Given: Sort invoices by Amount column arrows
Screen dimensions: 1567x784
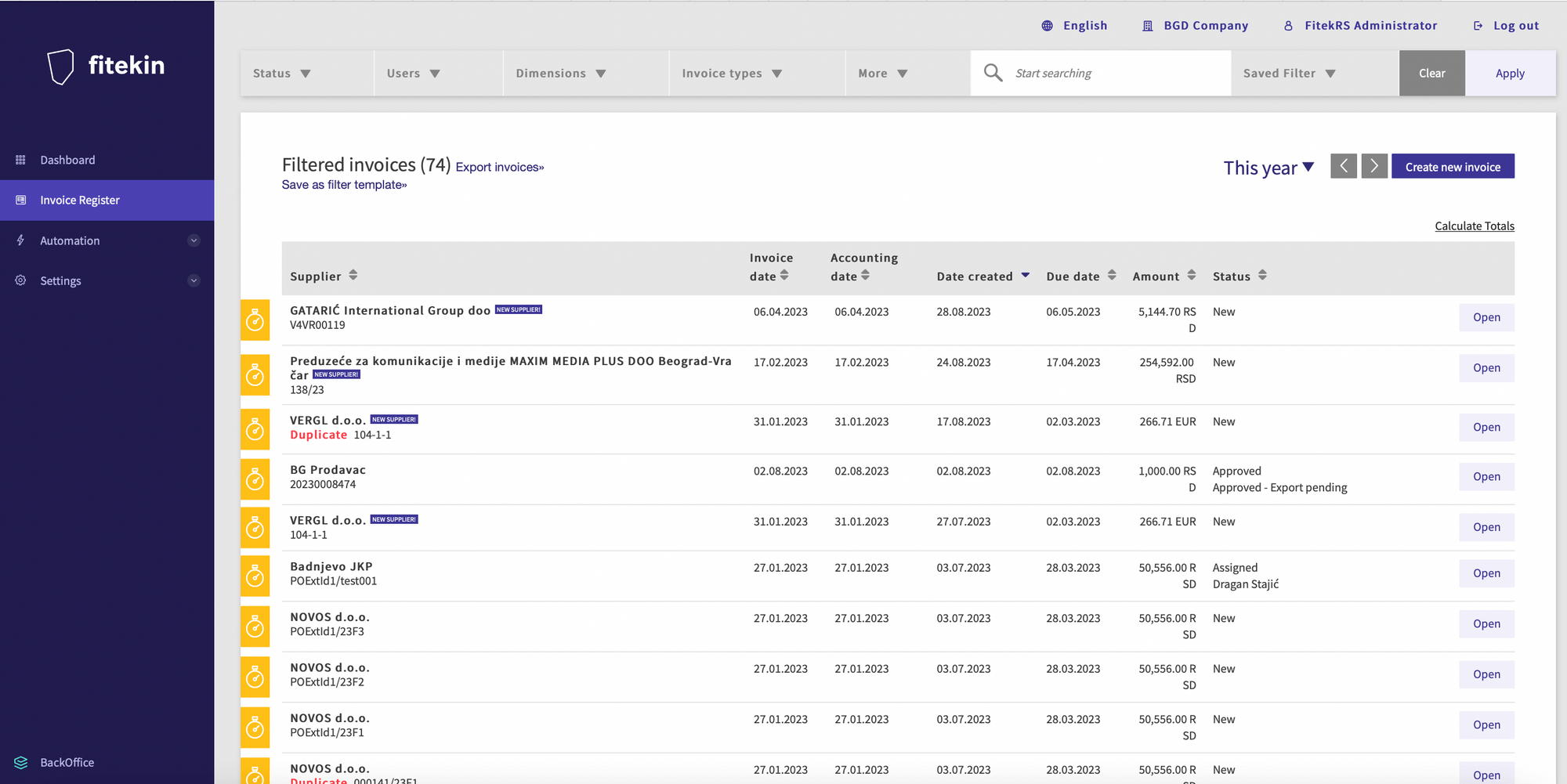Looking at the screenshot, I should tap(1191, 275).
